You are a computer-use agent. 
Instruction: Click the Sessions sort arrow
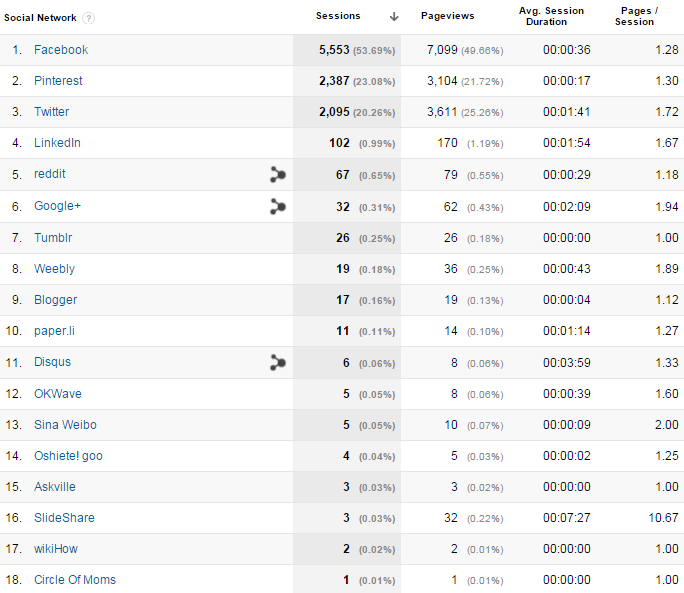(x=394, y=16)
